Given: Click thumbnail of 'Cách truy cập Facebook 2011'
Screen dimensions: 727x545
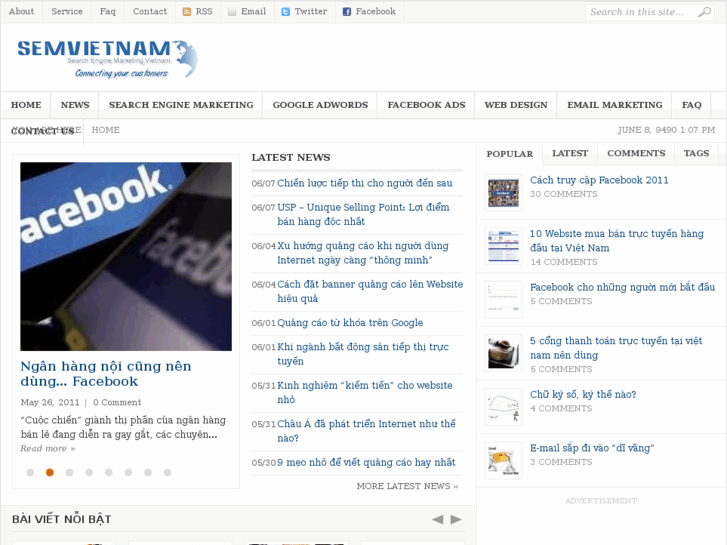Looking at the screenshot, I should pyautogui.click(x=504, y=193).
